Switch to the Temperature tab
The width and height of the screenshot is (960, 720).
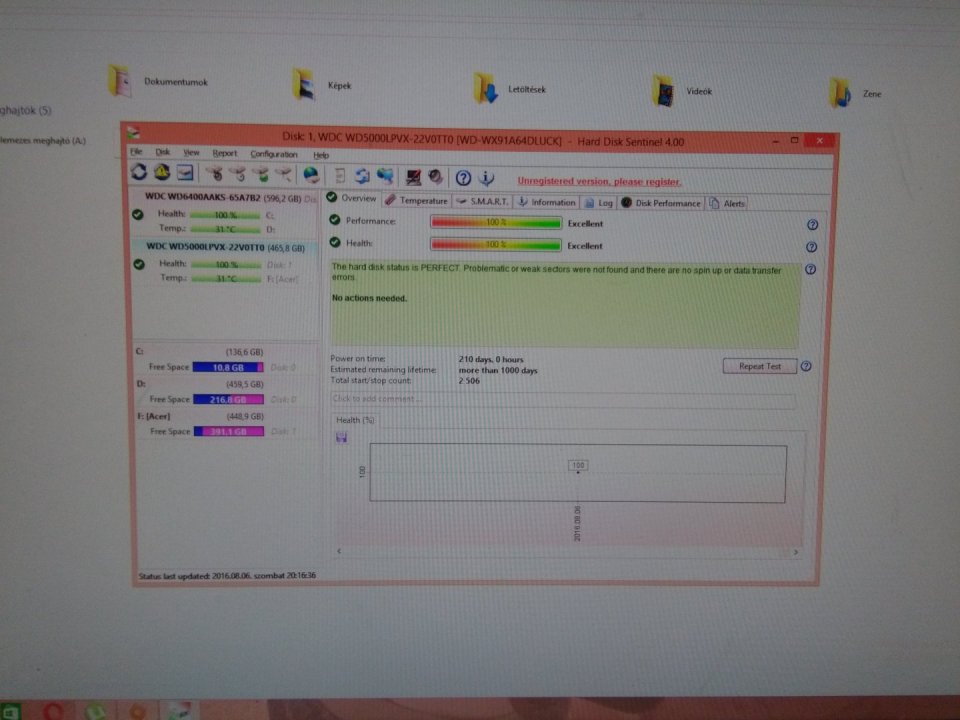pos(416,200)
